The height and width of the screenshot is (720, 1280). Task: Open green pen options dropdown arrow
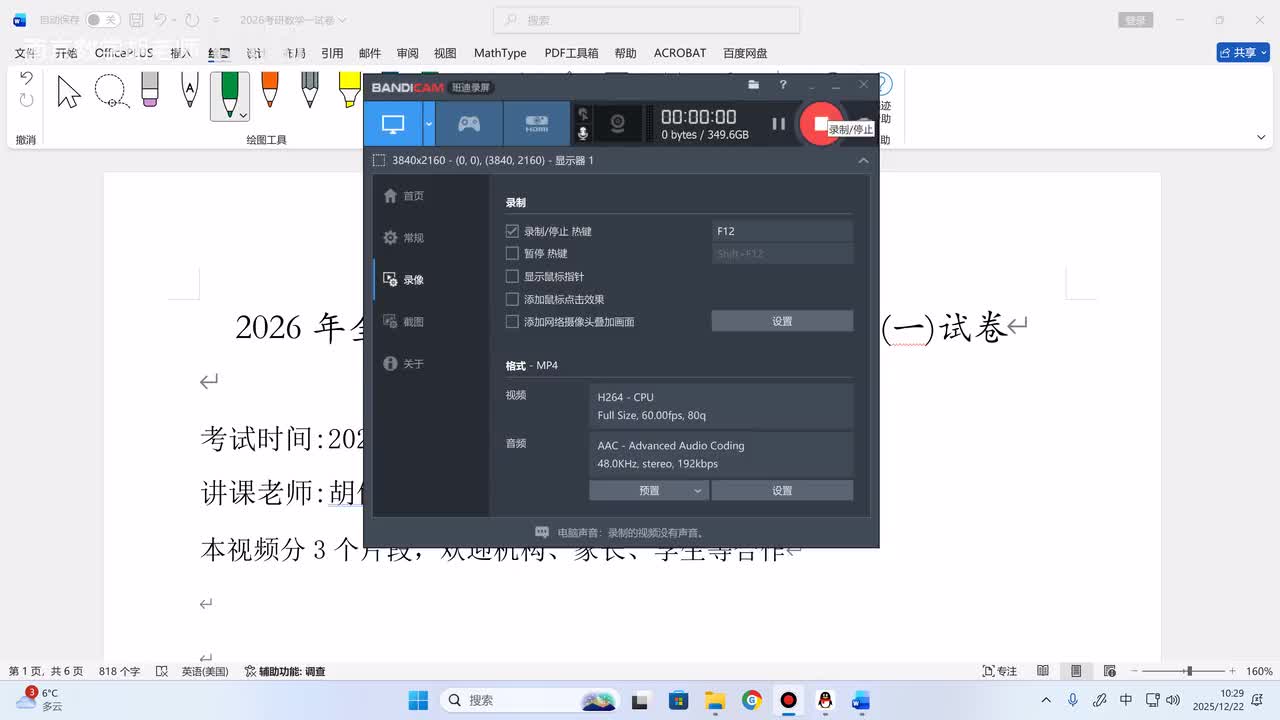click(243, 115)
